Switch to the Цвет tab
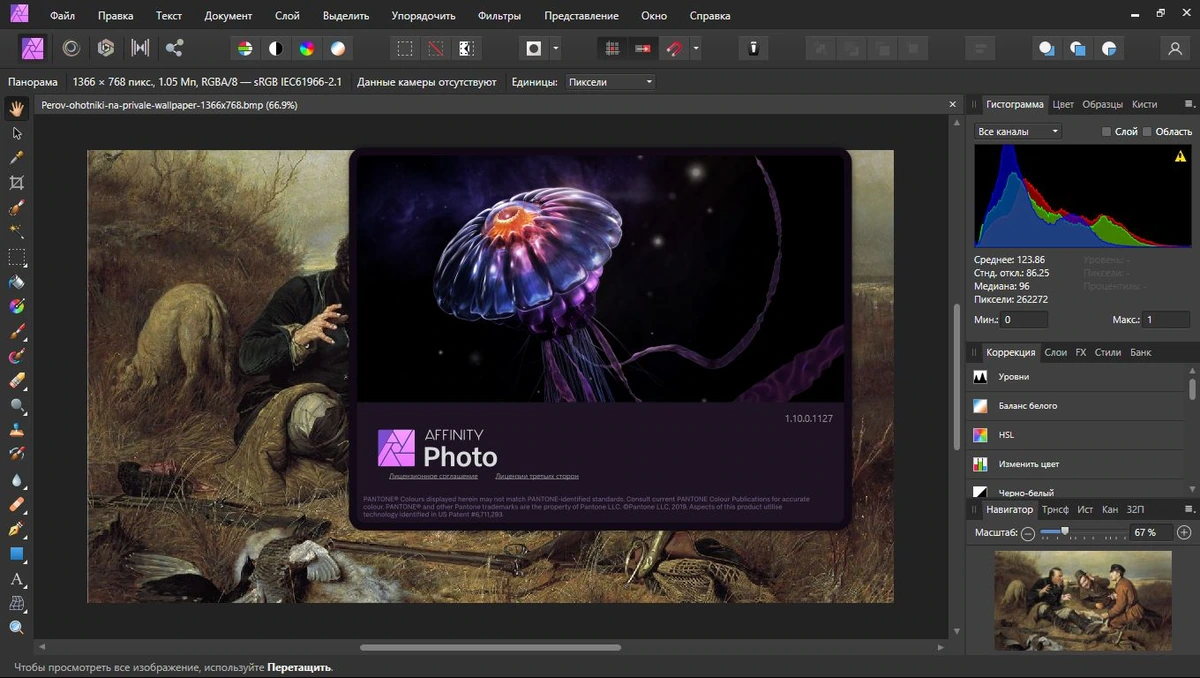The image size is (1200, 678). (1063, 104)
